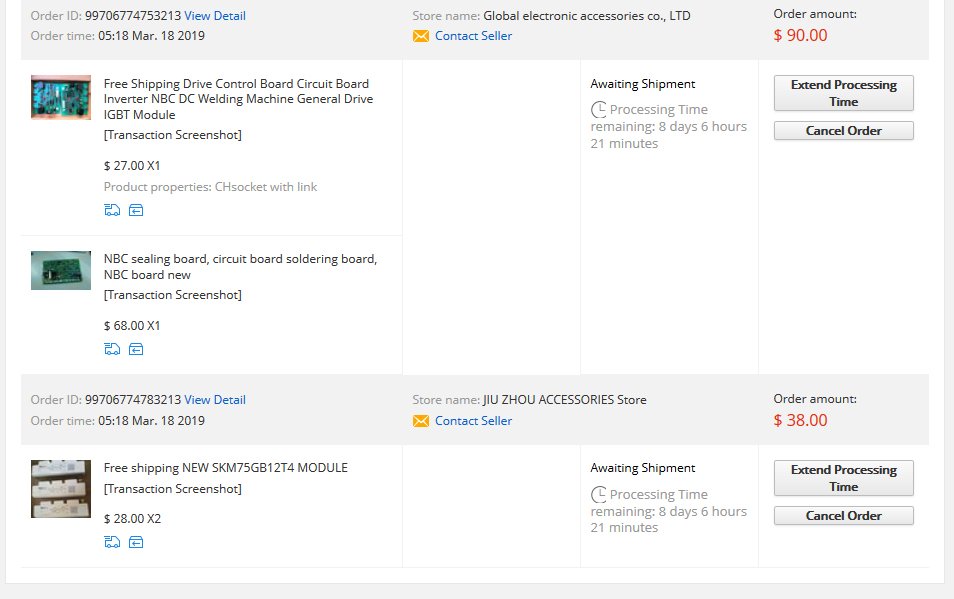The image size is (954, 599).
Task: Open Transaction Screenshot for NBC sealing board
Action: coord(172,295)
